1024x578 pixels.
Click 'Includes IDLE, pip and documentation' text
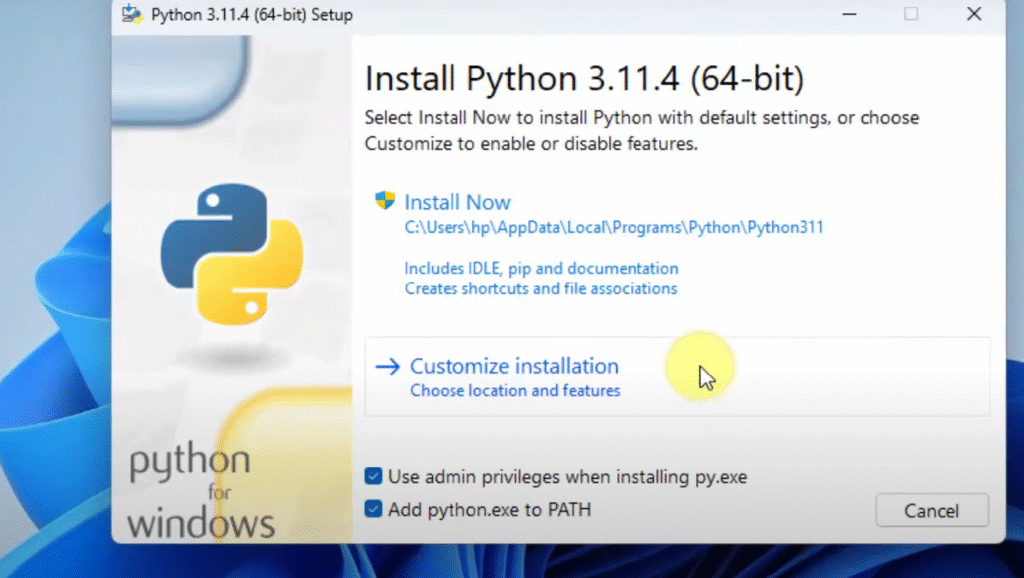pos(541,269)
